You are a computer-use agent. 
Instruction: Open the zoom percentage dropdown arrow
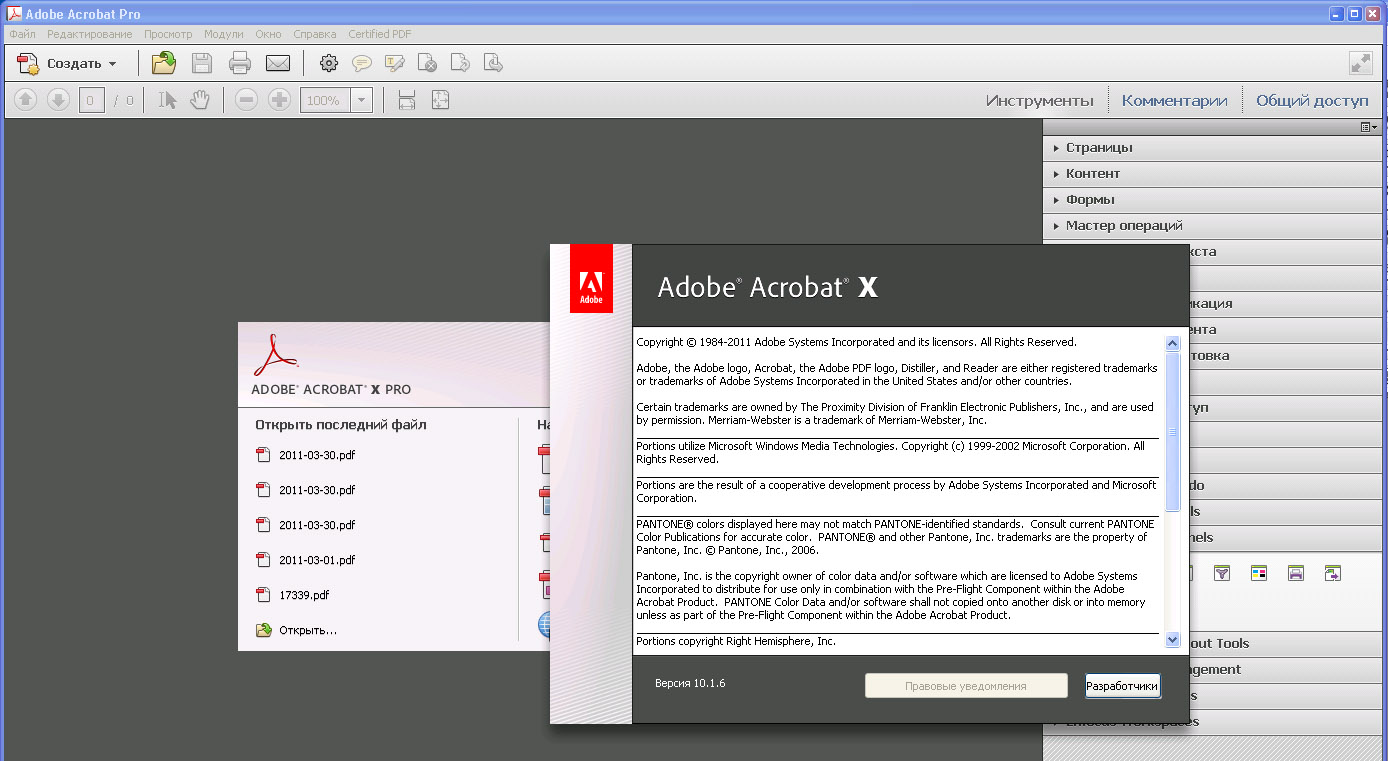tap(362, 100)
